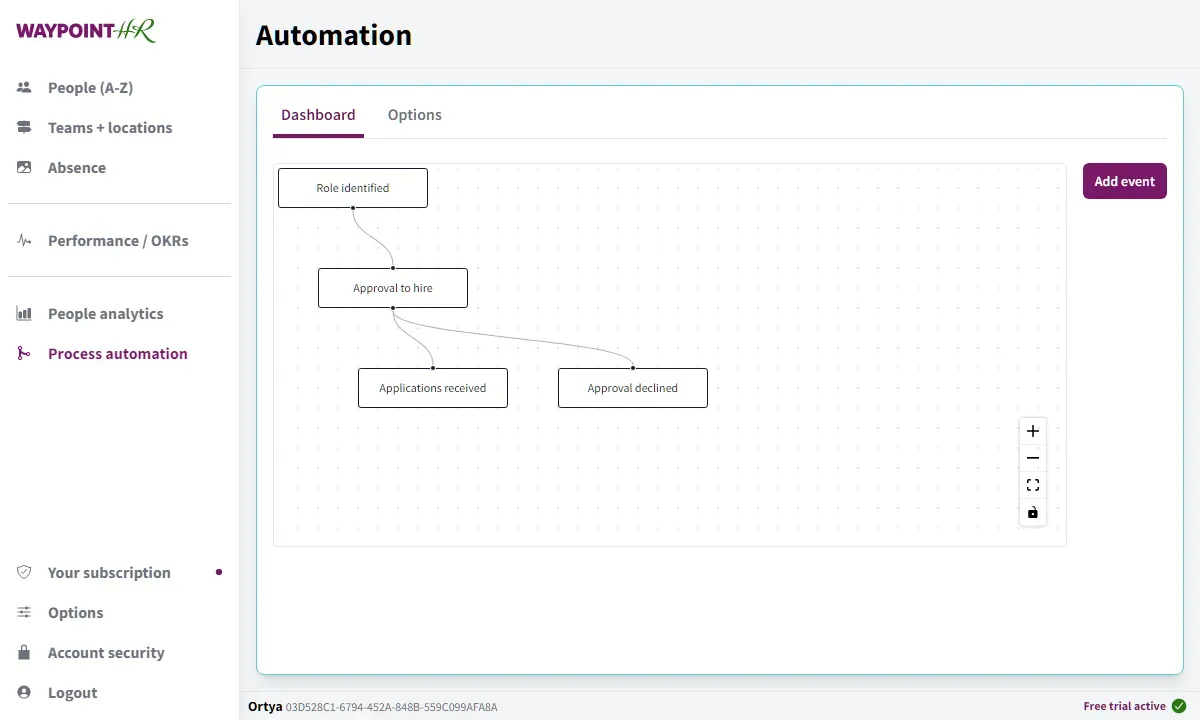Zoom in on the automation canvas
The width and height of the screenshot is (1200, 720).
click(1032, 430)
